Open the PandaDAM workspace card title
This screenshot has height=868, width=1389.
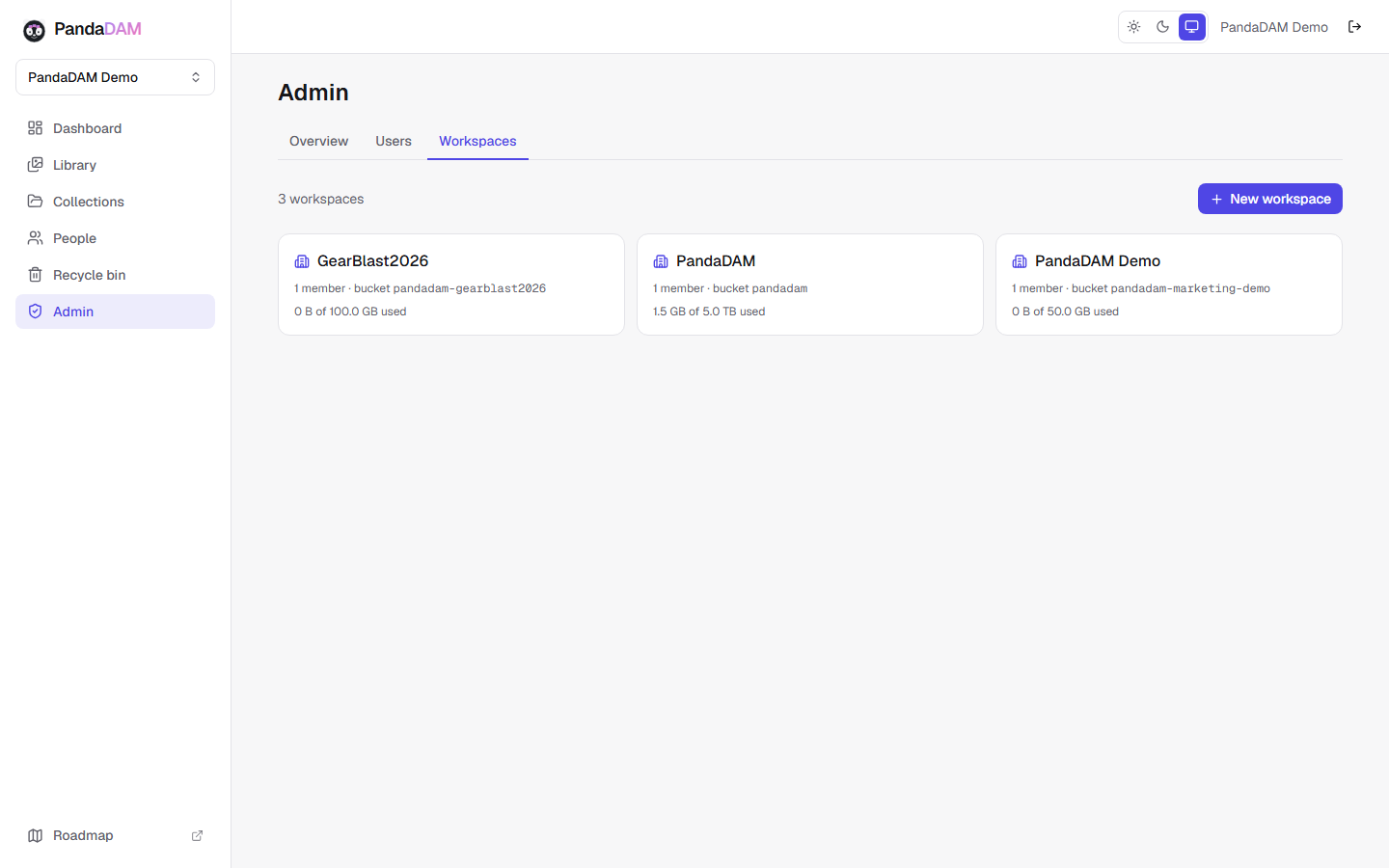(x=716, y=261)
